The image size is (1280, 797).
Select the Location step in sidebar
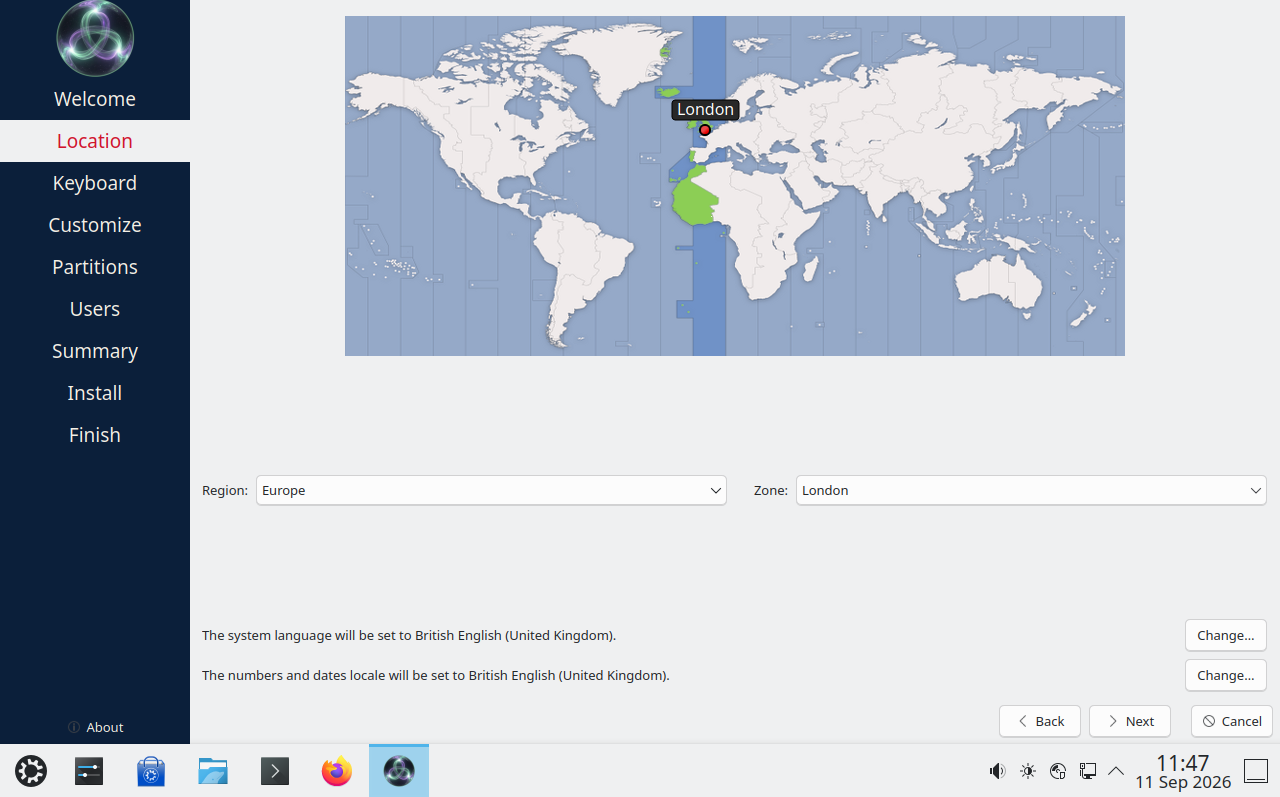tap(95, 141)
